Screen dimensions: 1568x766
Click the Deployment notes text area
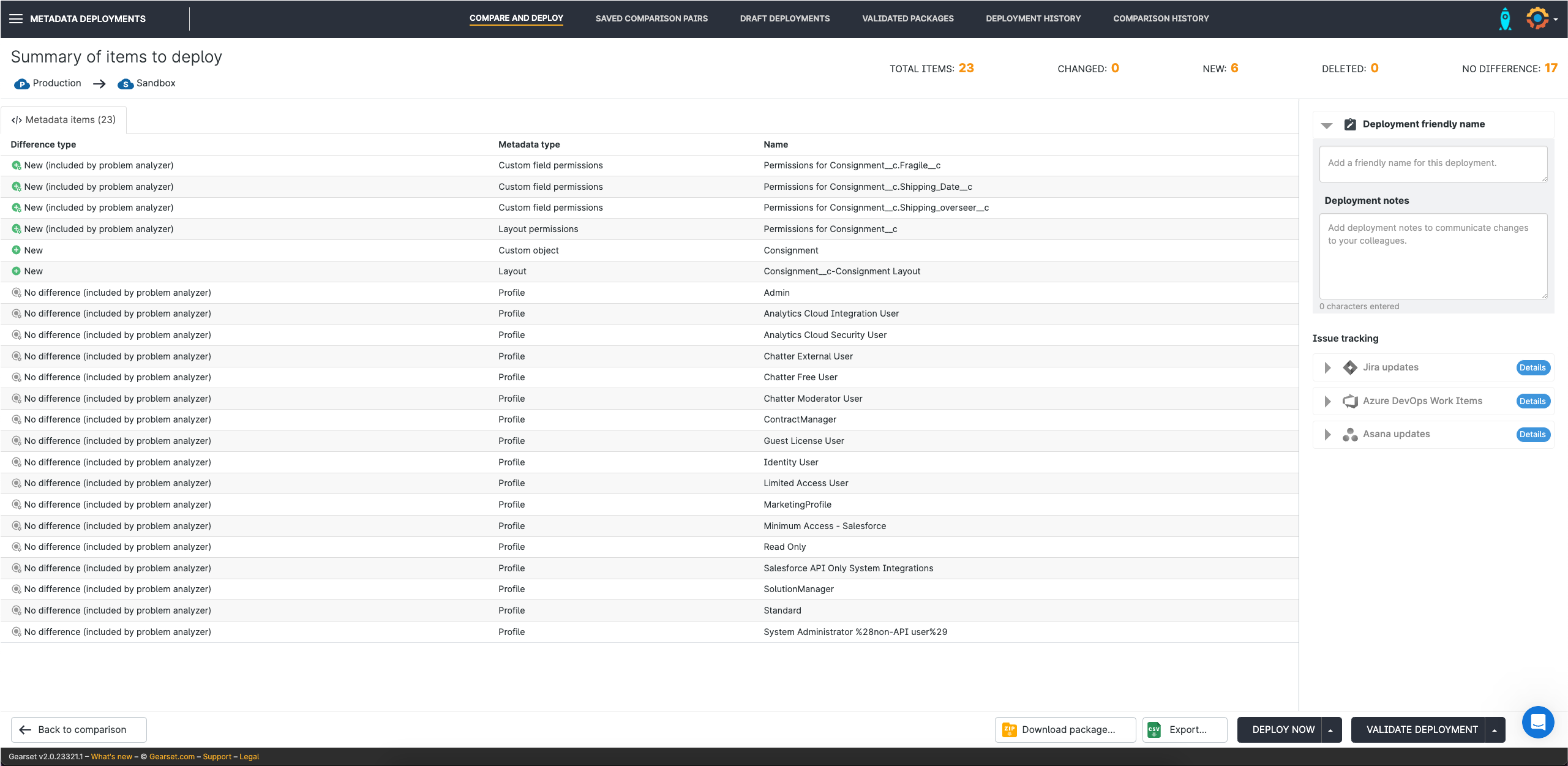(x=1433, y=256)
